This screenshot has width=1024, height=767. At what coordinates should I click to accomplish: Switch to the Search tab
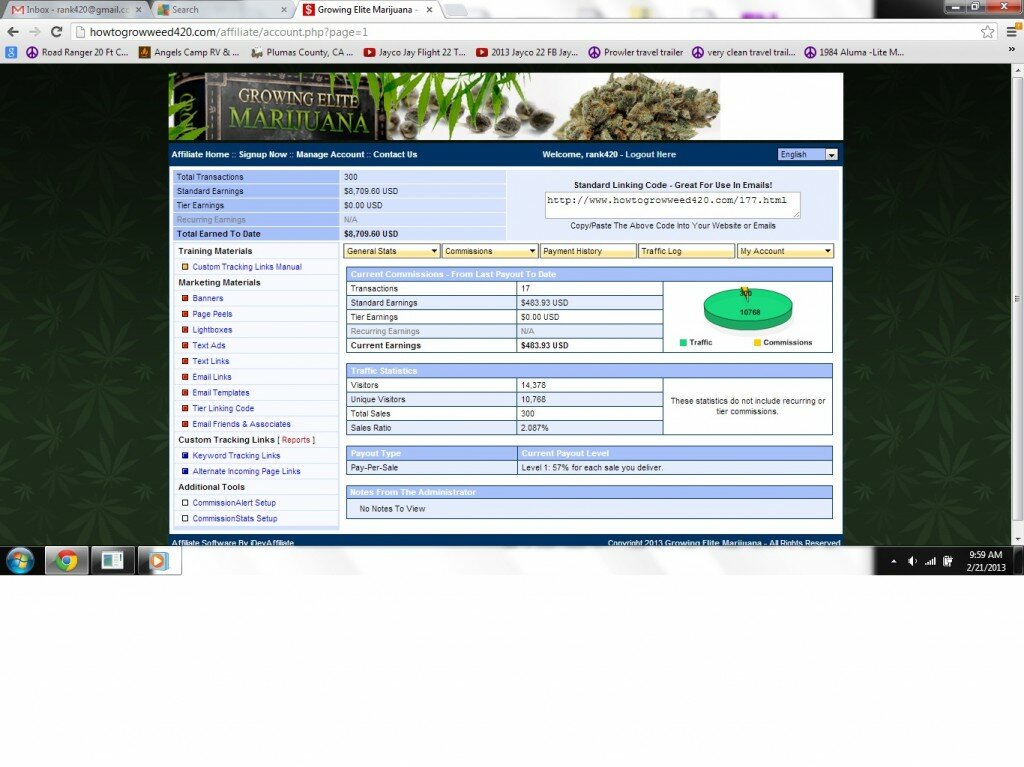pyautogui.click(x=222, y=10)
